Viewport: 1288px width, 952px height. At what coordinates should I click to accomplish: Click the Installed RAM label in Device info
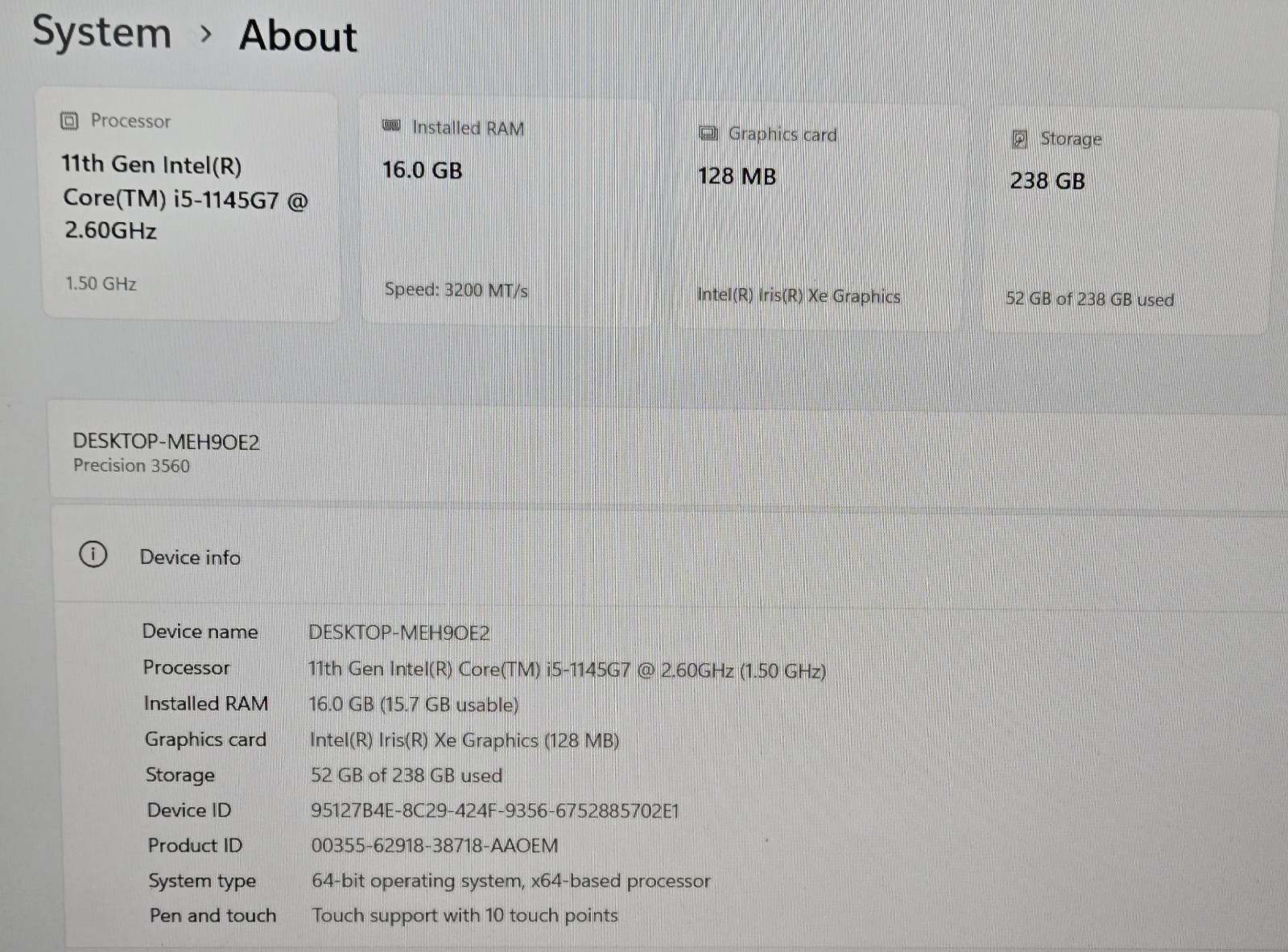[x=206, y=704]
